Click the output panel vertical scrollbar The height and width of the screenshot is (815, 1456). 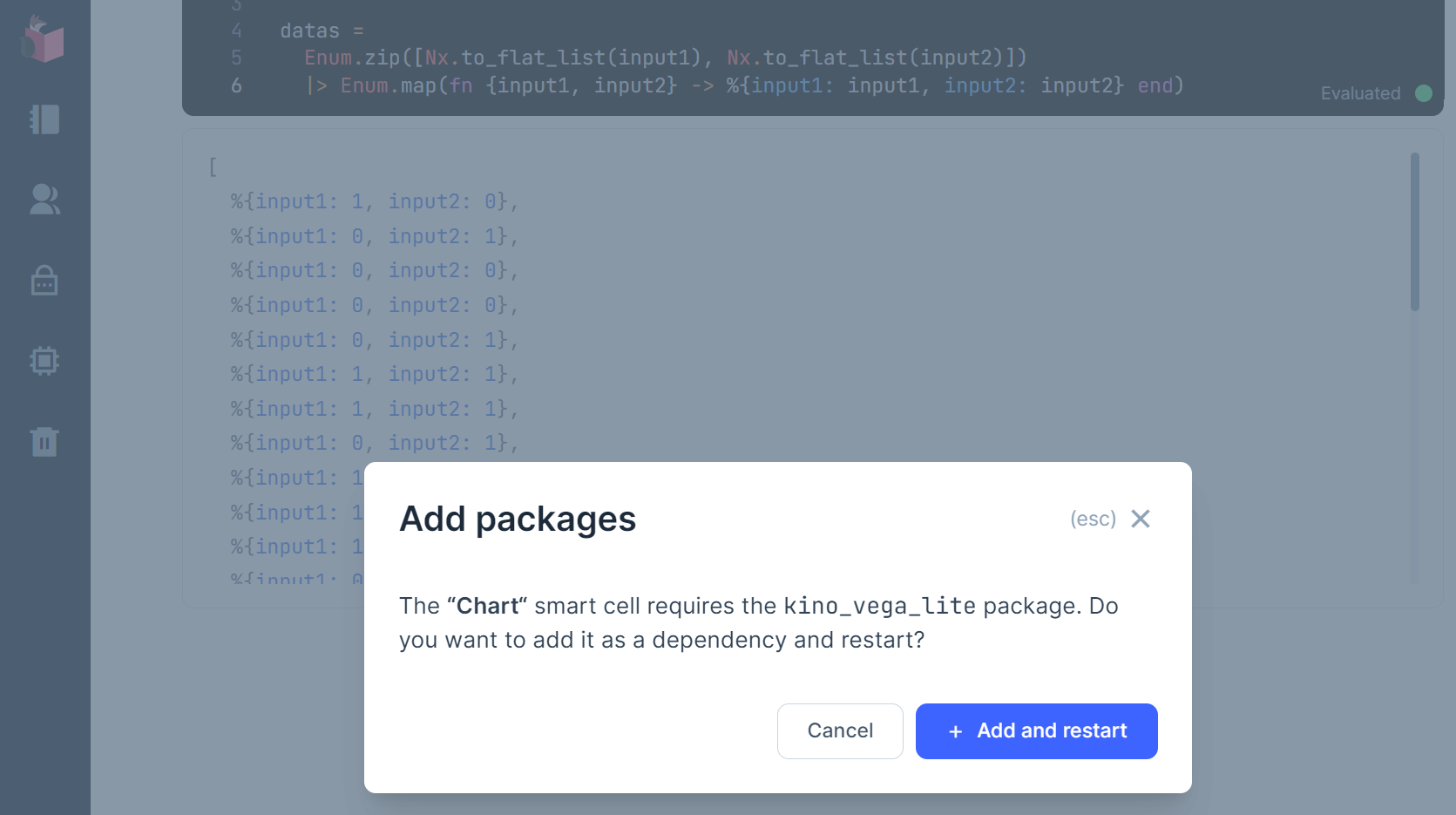coord(1414,231)
